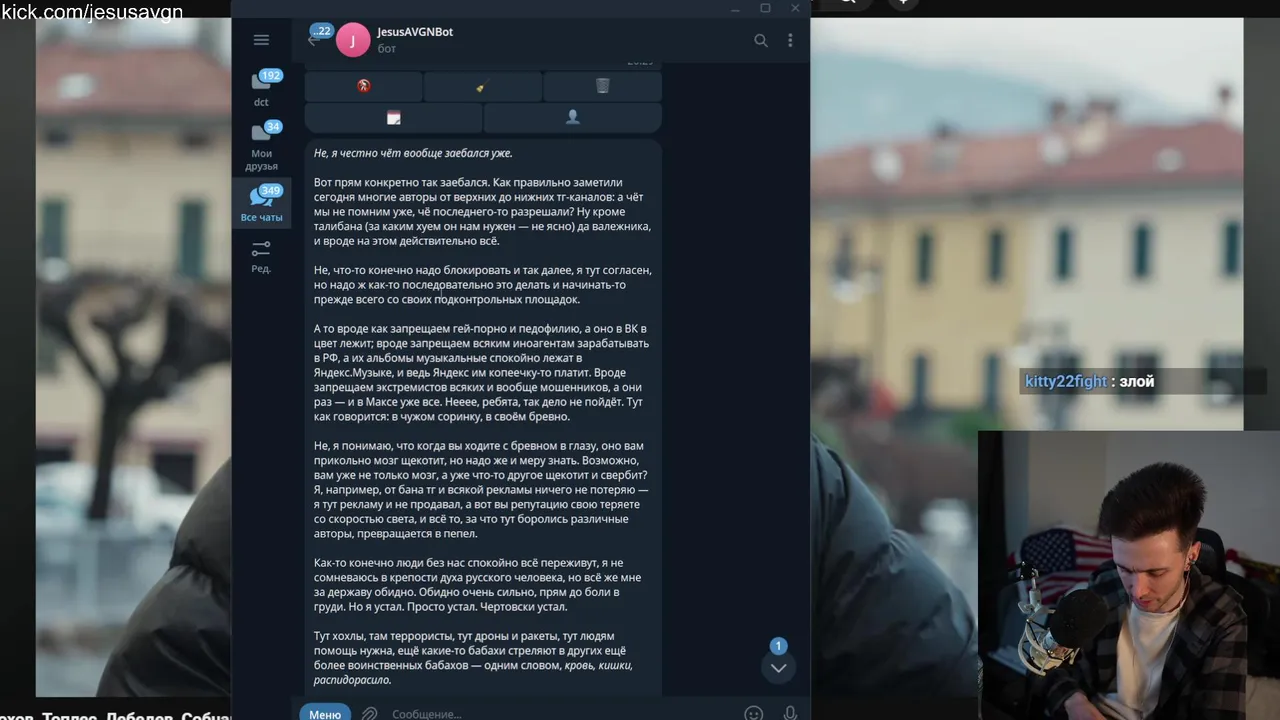1280x720 pixels.
Task: Open the emoji picker smiley icon
Action: click(x=753, y=713)
